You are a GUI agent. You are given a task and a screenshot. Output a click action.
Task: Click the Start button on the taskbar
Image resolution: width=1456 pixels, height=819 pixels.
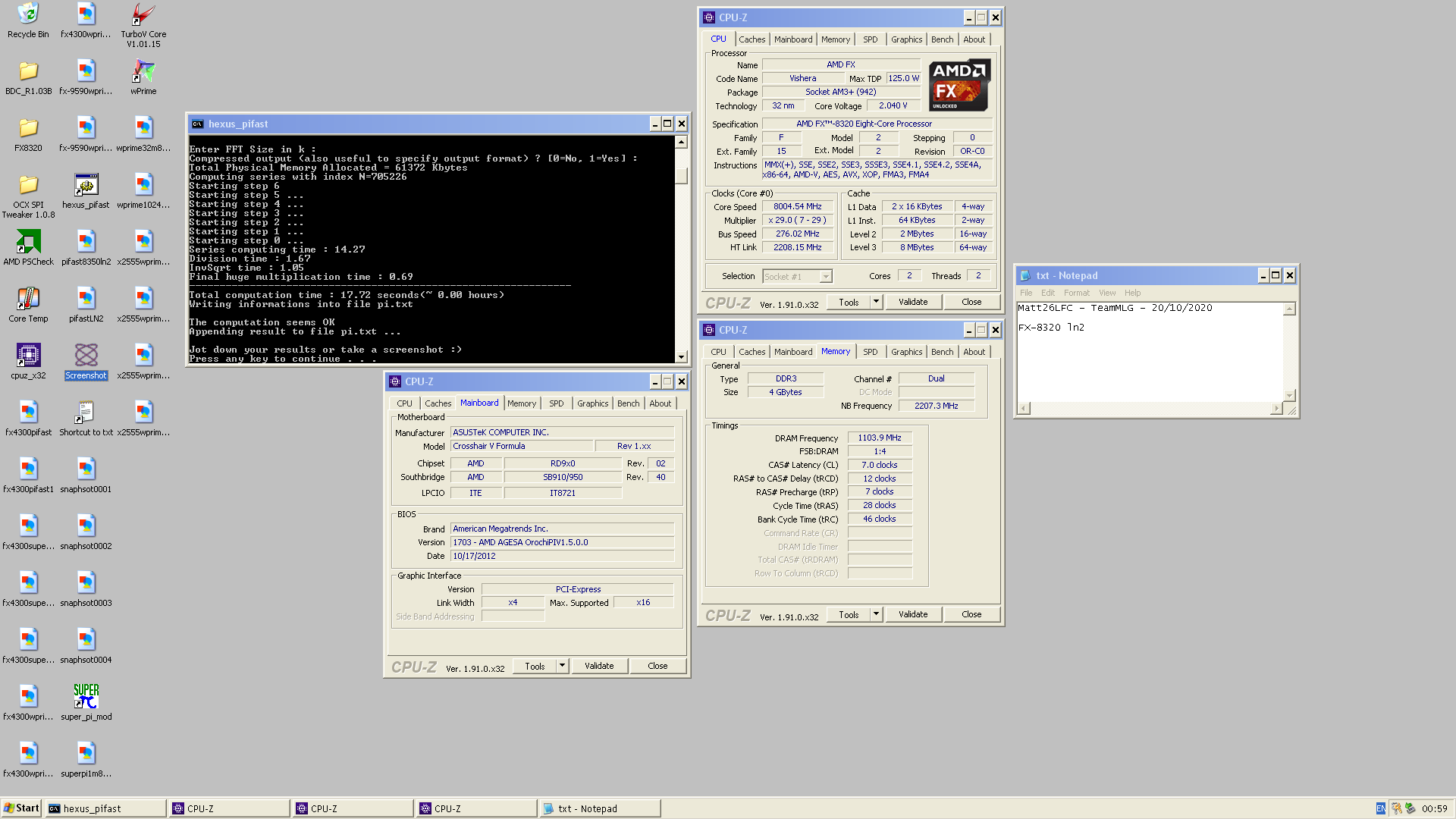click(x=21, y=808)
